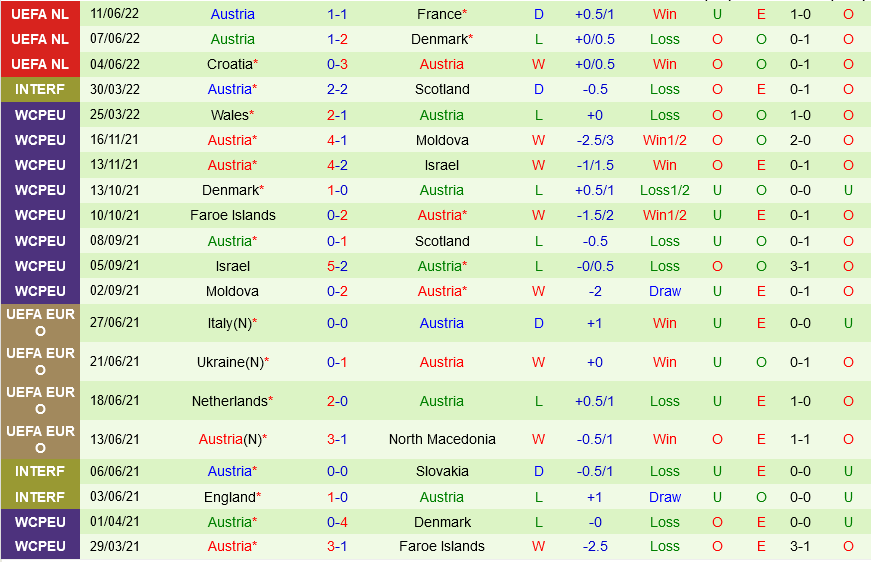Click the North Macedonia team link
871x562 pixels.
[x=442, y=439]
